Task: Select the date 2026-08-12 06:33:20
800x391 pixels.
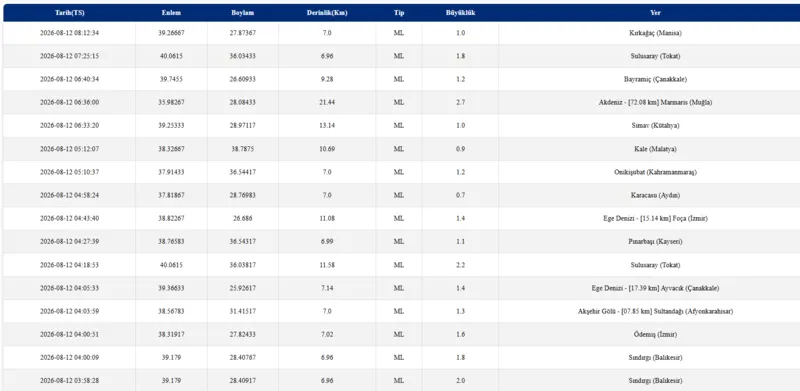Action: pos(69,126)
